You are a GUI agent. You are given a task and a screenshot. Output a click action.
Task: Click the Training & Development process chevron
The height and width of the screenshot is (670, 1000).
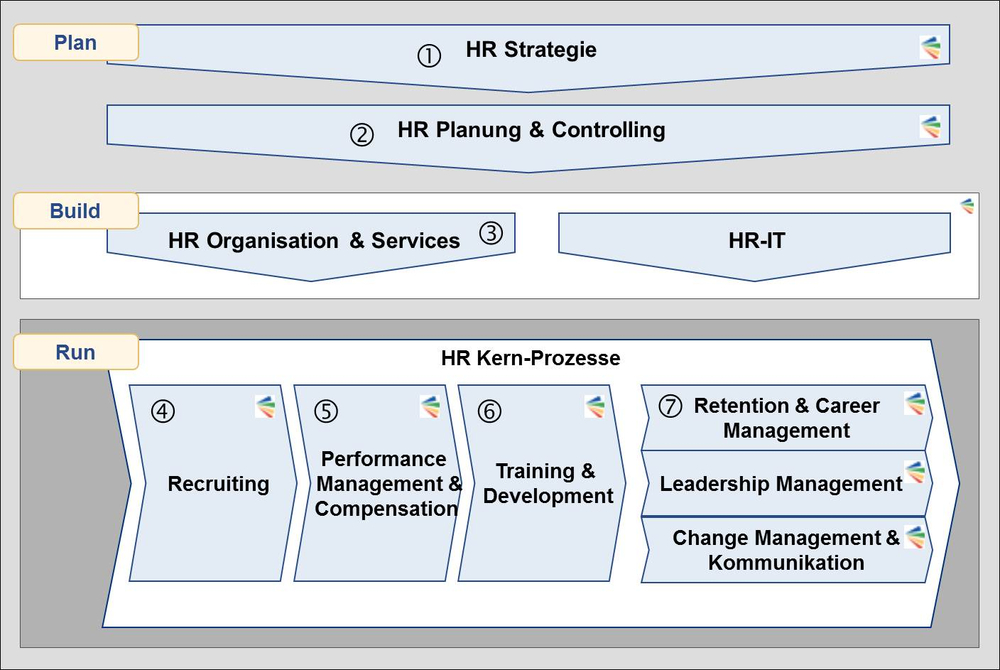tap(542, 483)
